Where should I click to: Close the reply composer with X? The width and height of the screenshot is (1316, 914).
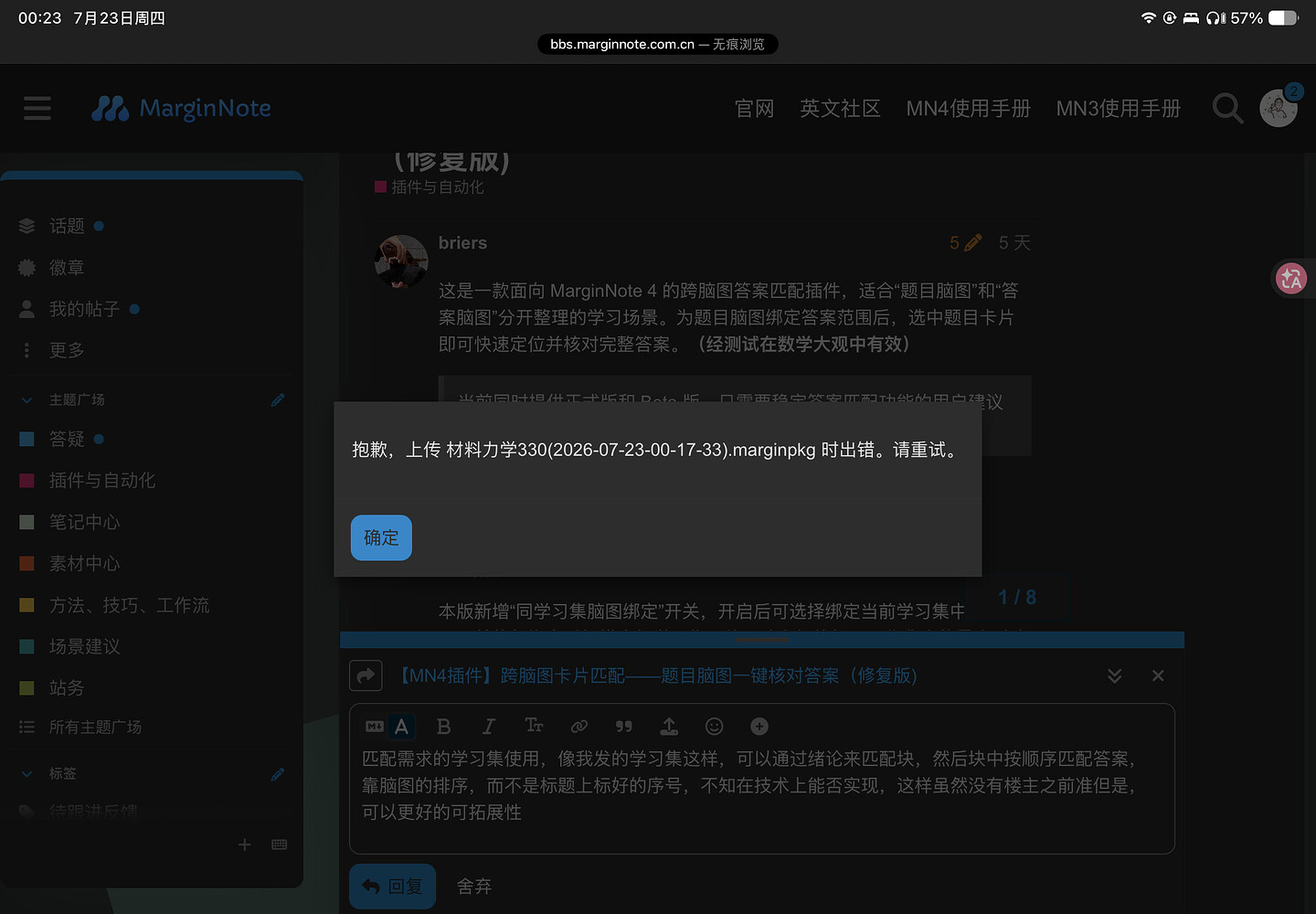coord(1158,675)
